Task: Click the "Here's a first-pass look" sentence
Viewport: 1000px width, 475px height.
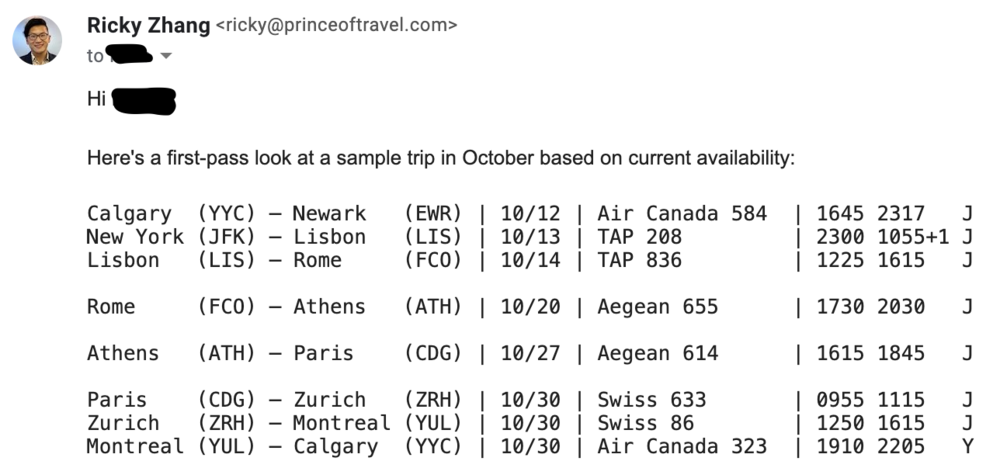Action: (x=440, y=159)
